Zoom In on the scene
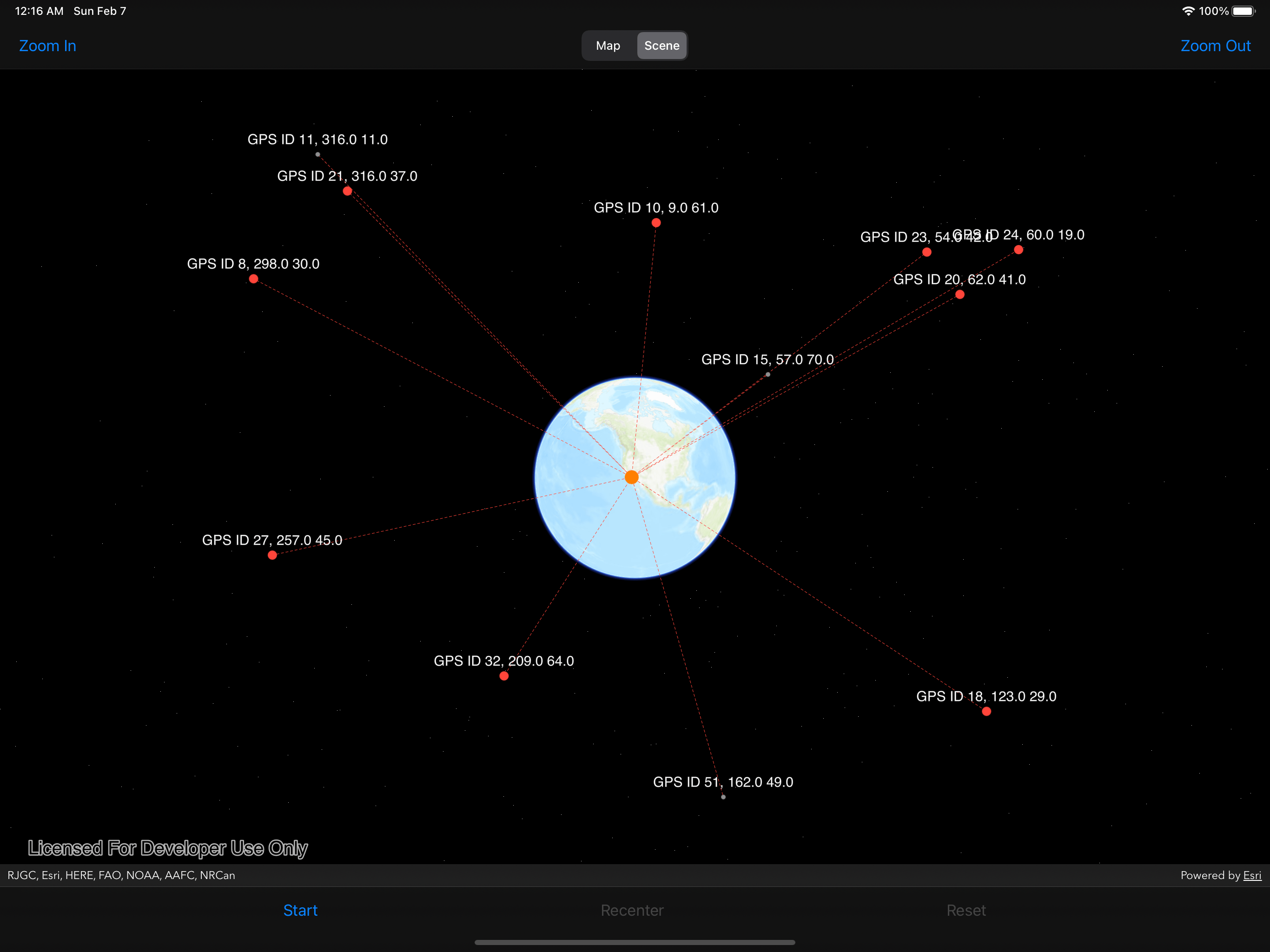The image size is (1270, 952). click(x=48, y=46)
